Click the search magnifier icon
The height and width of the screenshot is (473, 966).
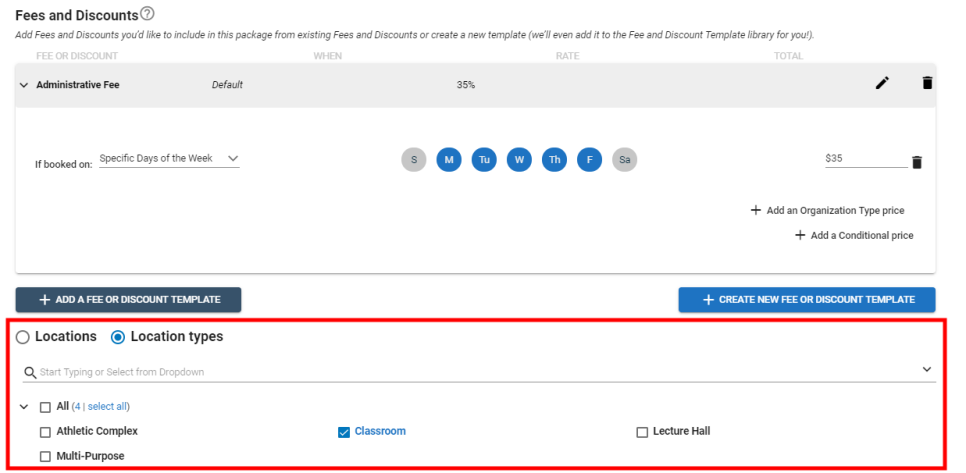click(30, 372)
